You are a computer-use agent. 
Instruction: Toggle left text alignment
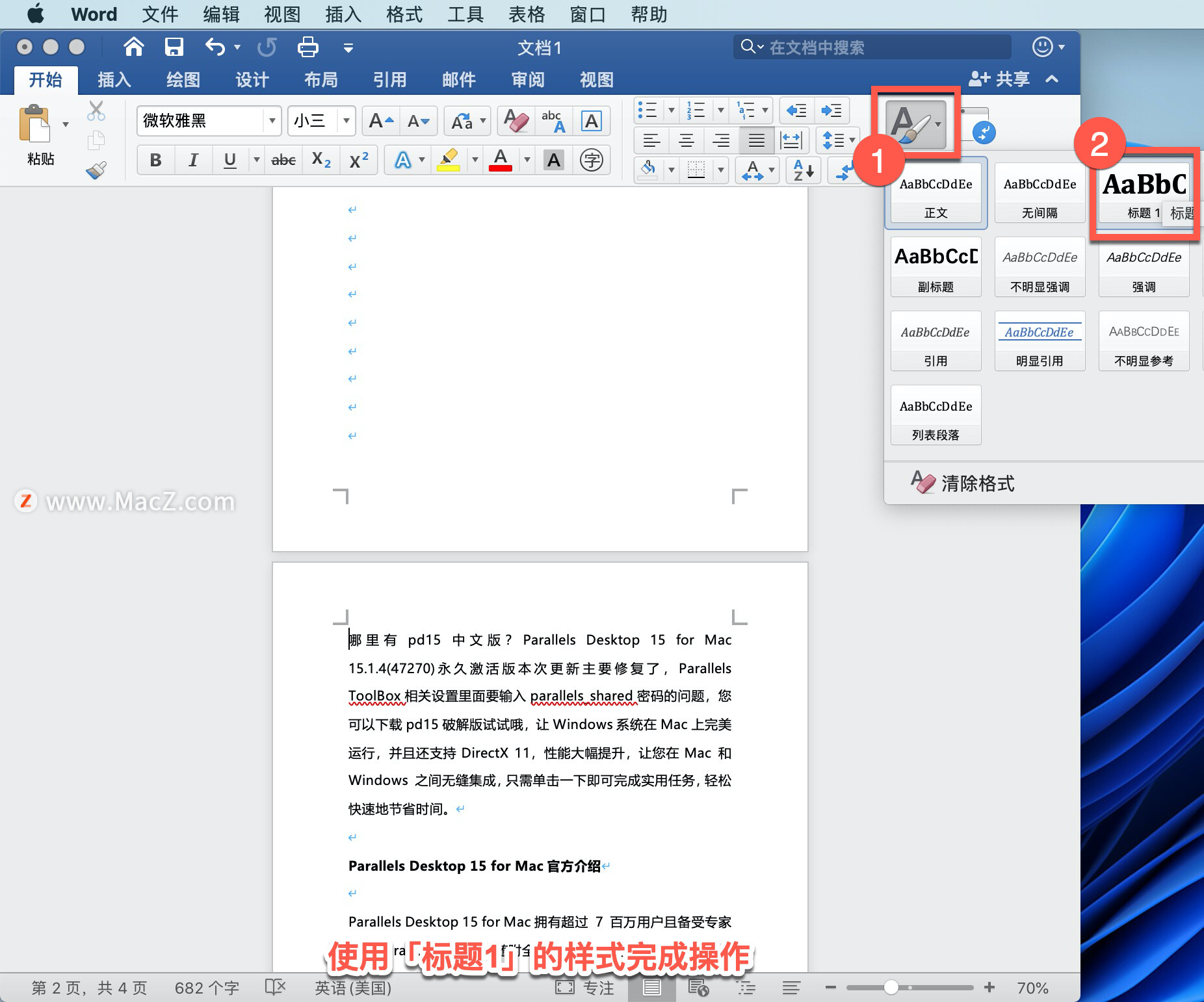pos(651,140)
